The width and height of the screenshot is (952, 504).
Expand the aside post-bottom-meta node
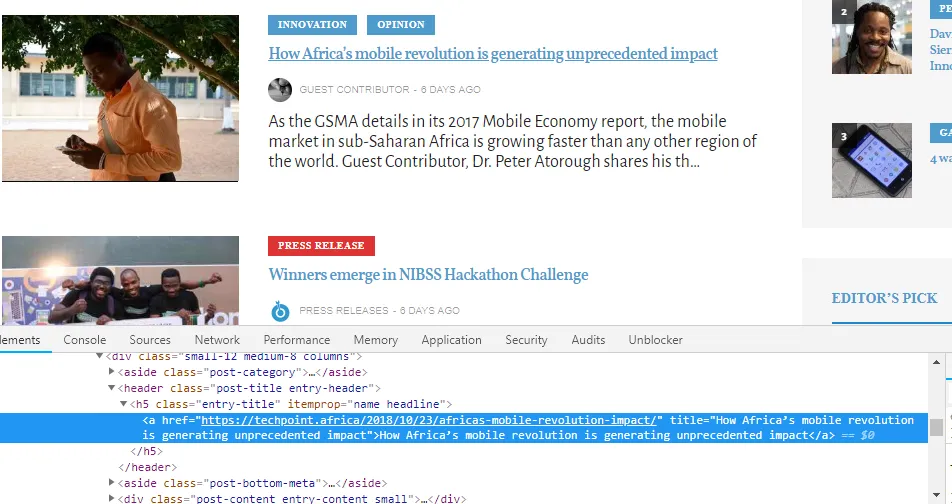tap(112, 483)
